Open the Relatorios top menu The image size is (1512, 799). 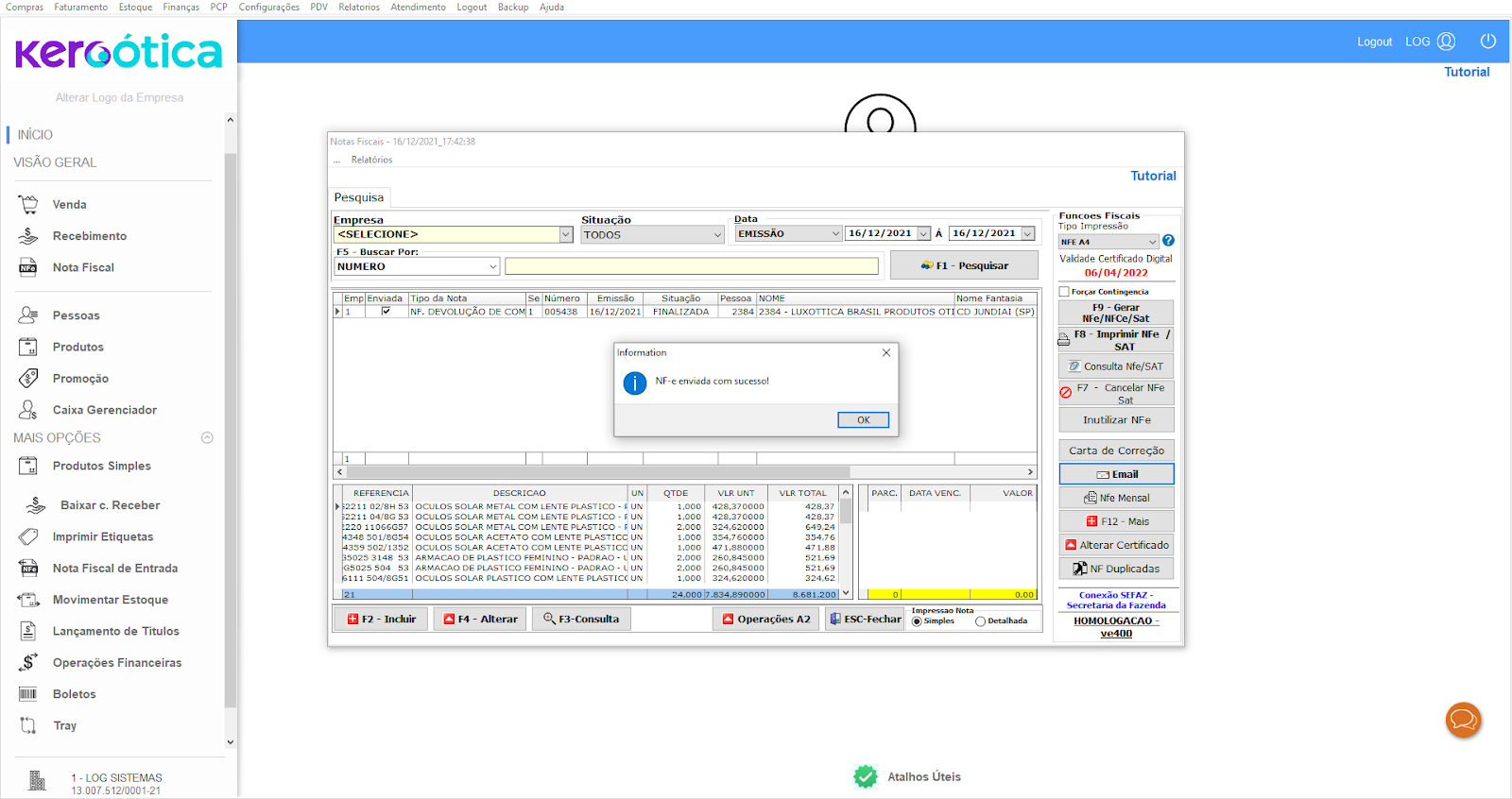point(359,7)
